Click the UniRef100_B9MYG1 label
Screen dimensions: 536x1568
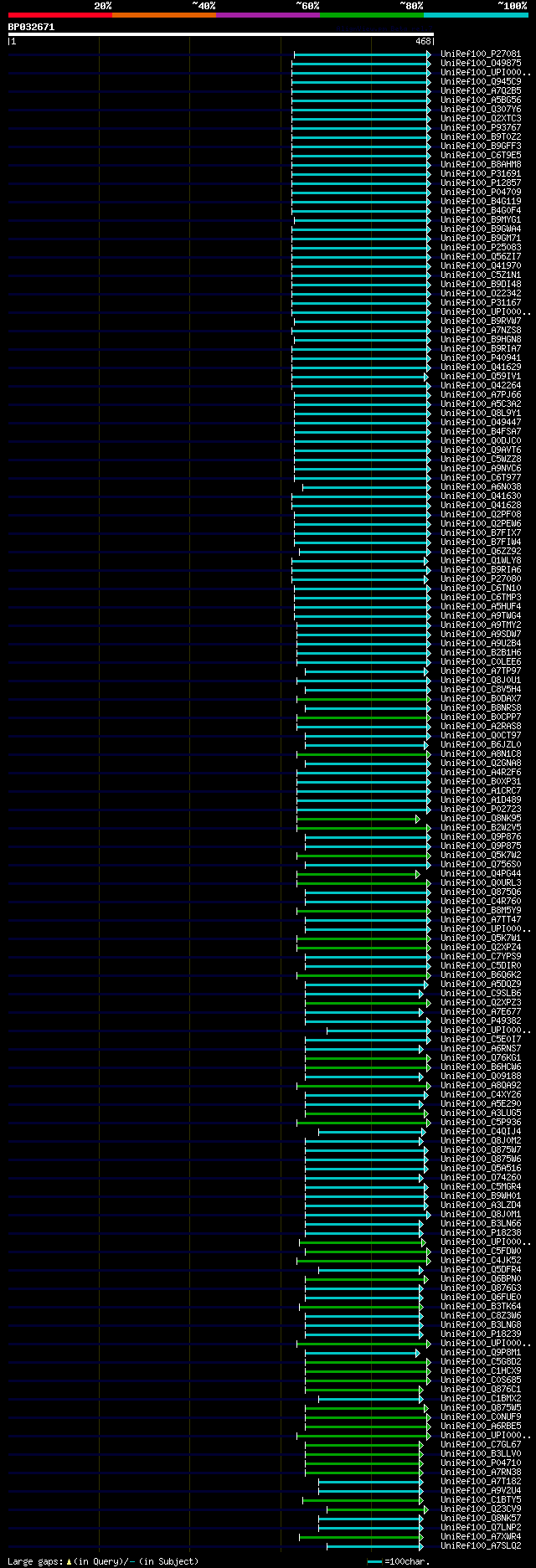[x=481, y=220]
